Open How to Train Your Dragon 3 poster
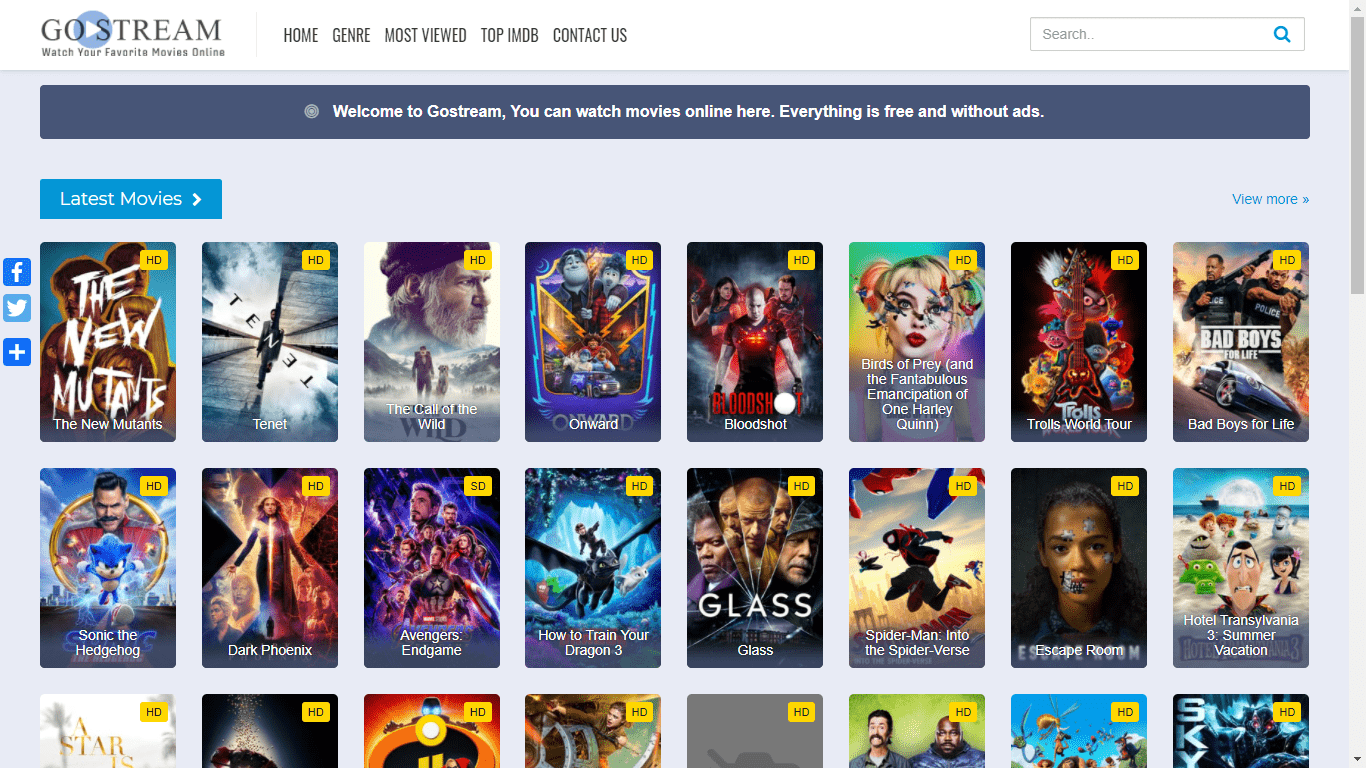The height and width of the screenshot is (768, 1366). click(593, 568)
